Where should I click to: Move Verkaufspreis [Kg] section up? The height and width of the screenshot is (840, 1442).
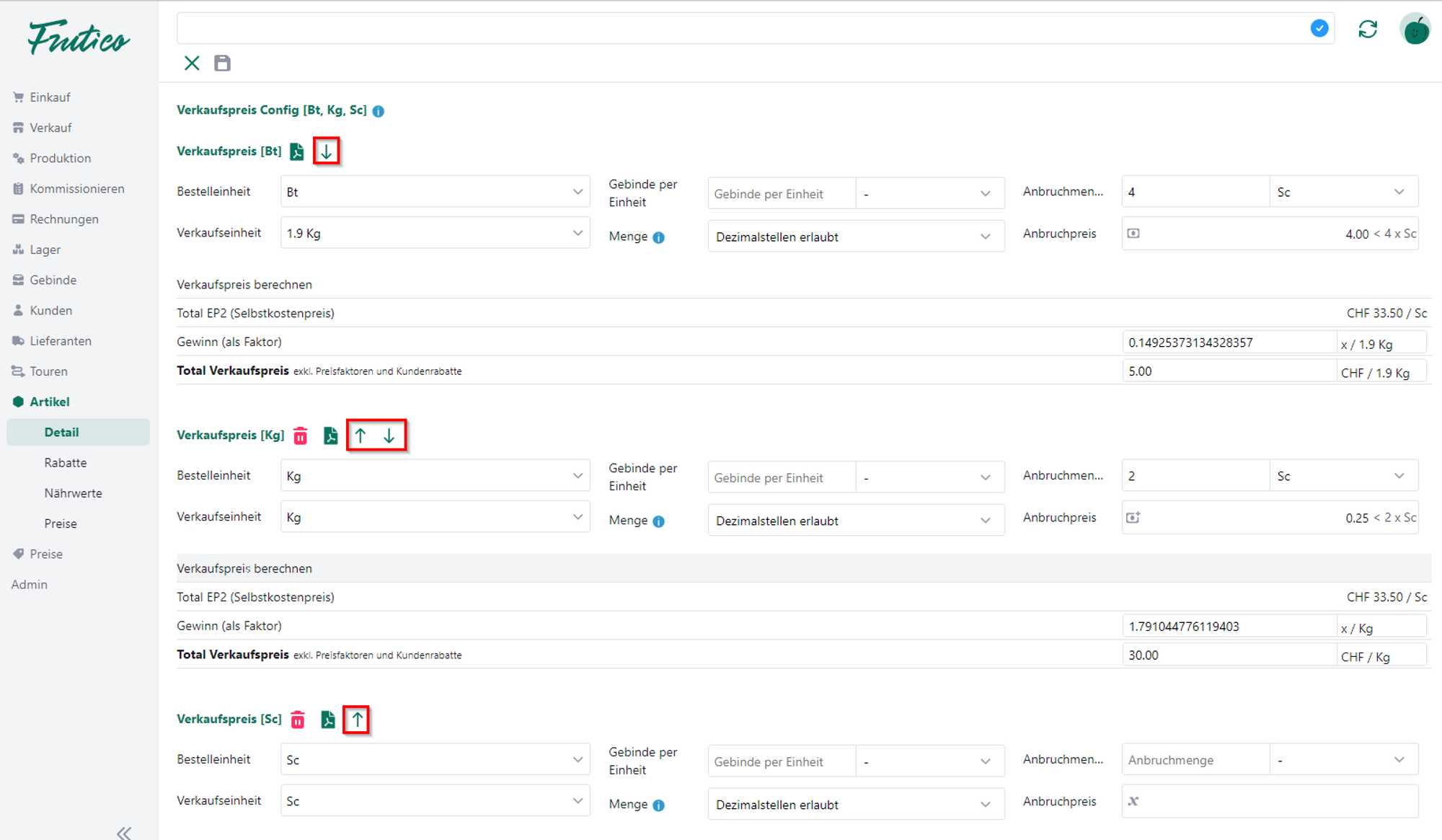pyautogui.click(x=360, y=436)
